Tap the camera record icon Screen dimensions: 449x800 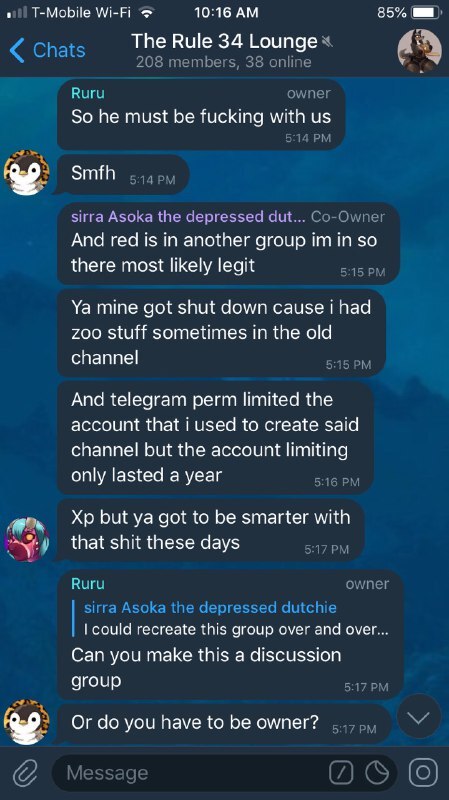point(422,773)
